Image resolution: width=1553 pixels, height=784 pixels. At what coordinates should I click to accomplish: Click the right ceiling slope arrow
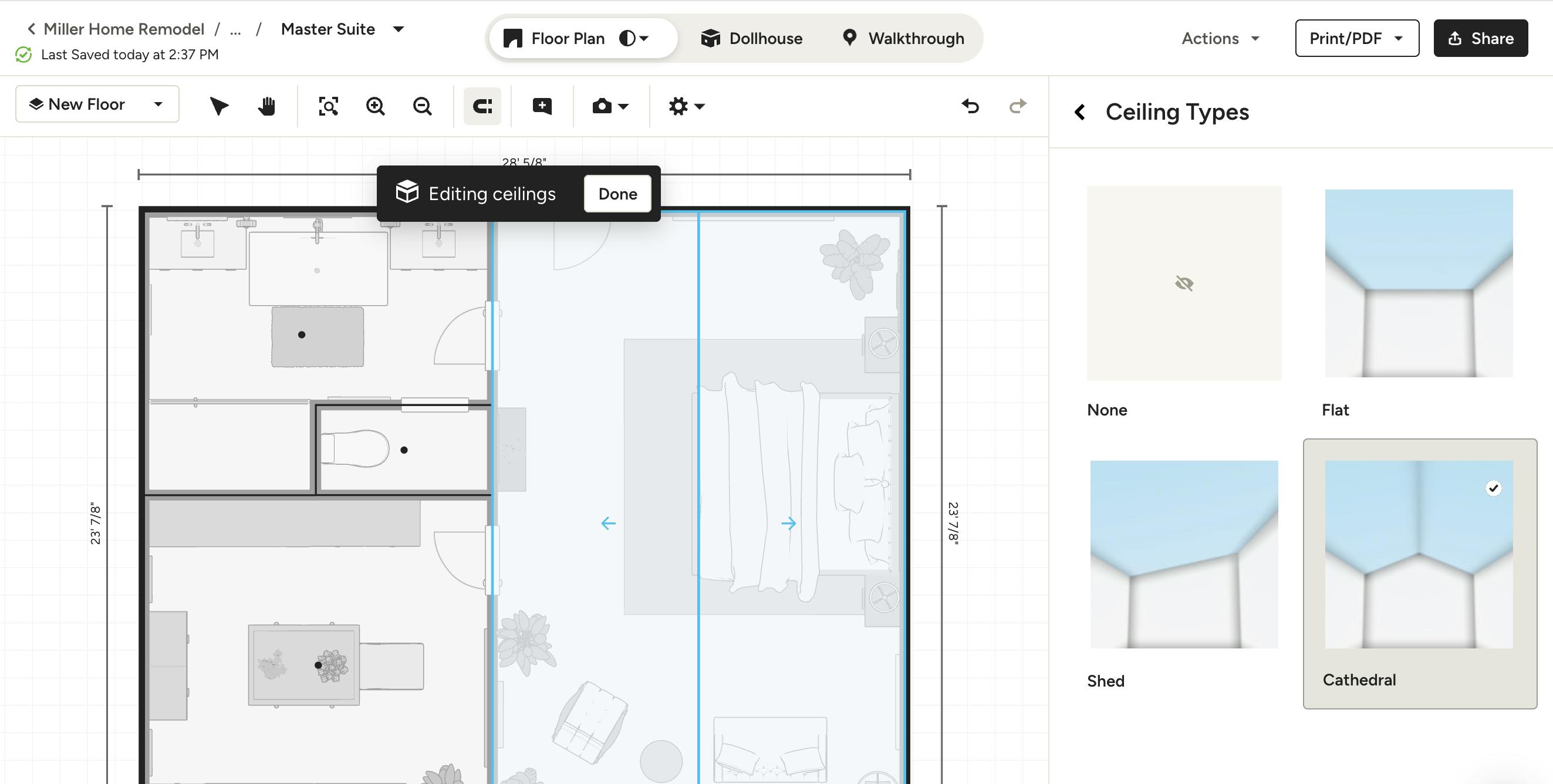[789, 523]
